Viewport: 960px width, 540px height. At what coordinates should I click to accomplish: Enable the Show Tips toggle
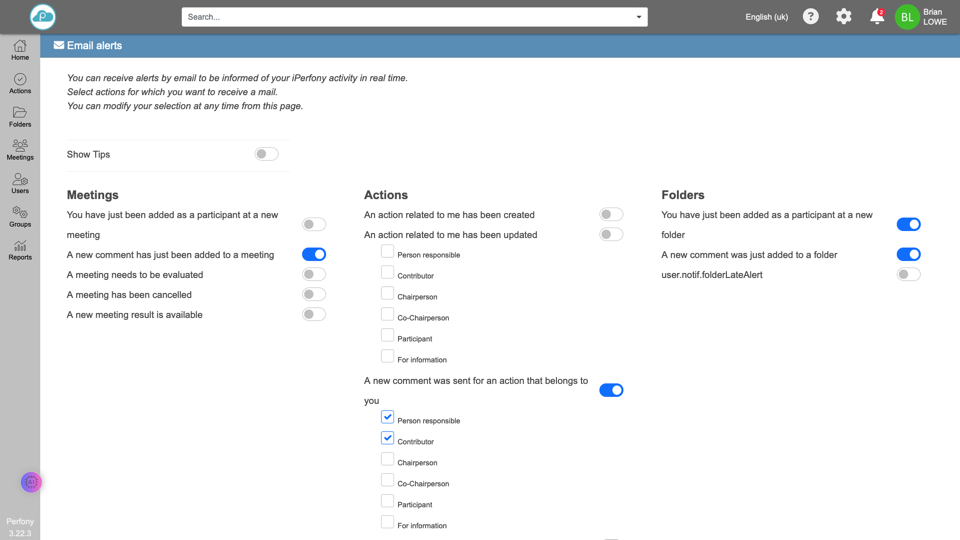(x=266, y=154)
